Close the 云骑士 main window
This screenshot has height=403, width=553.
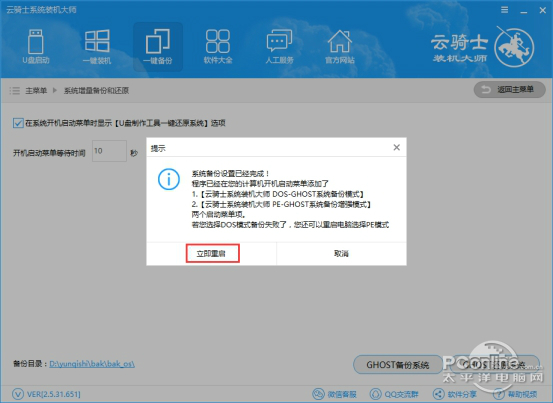pos(543,10)
